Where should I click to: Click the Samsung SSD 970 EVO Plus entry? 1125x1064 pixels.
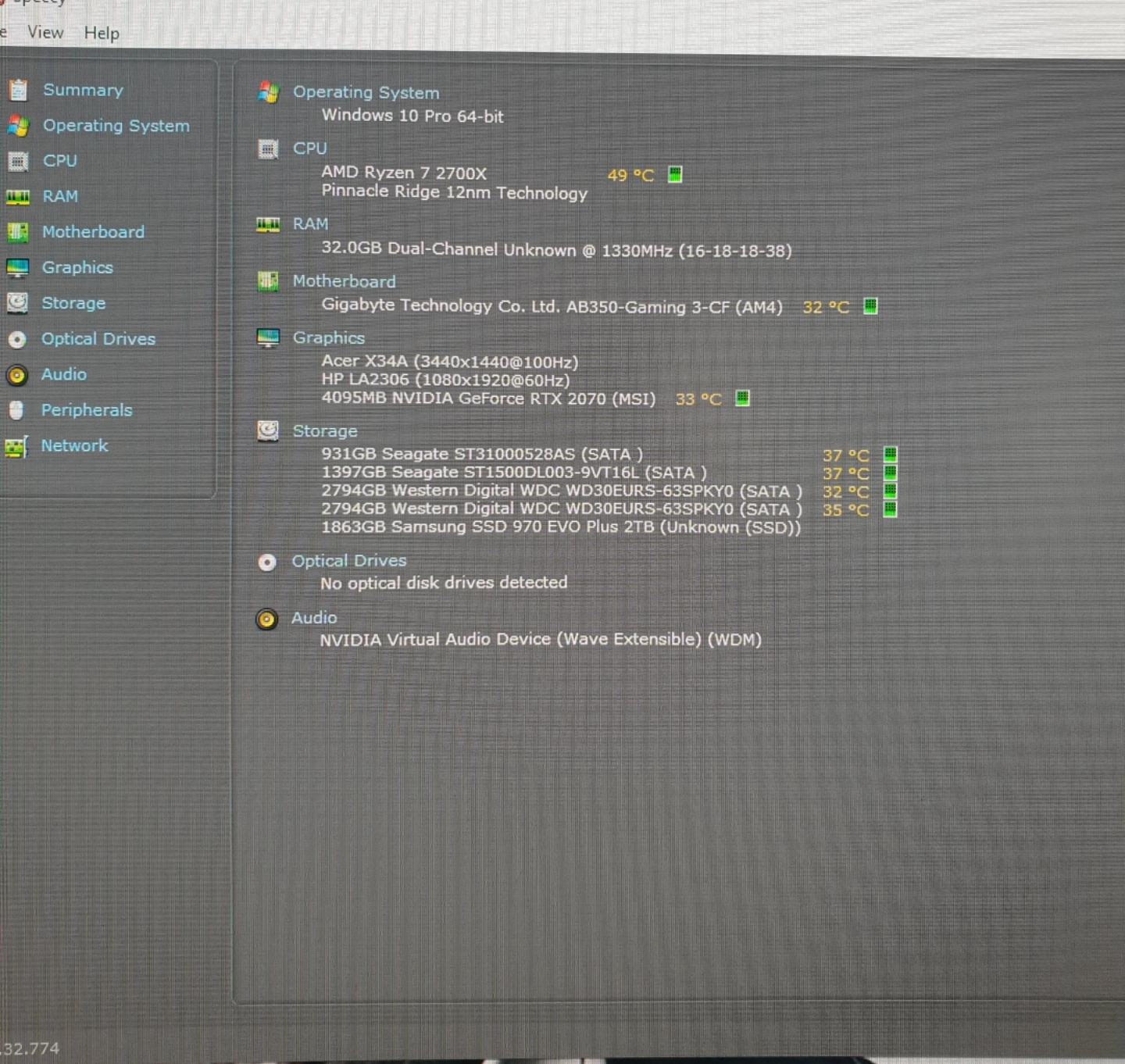click(559, 527)
